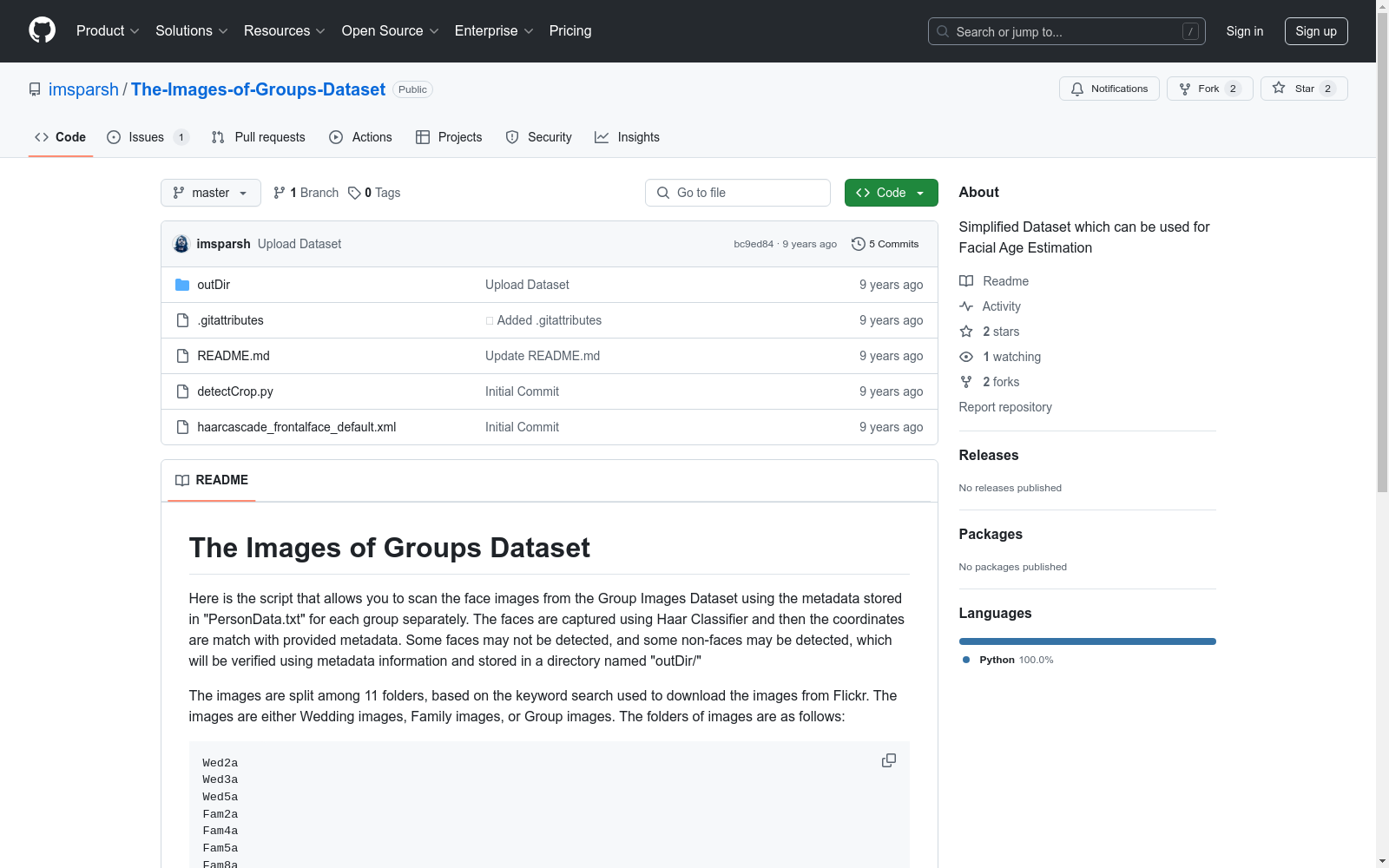The image size is (1389, 868).
Task: Switch to the Issues tab
Action: point(148,137)
